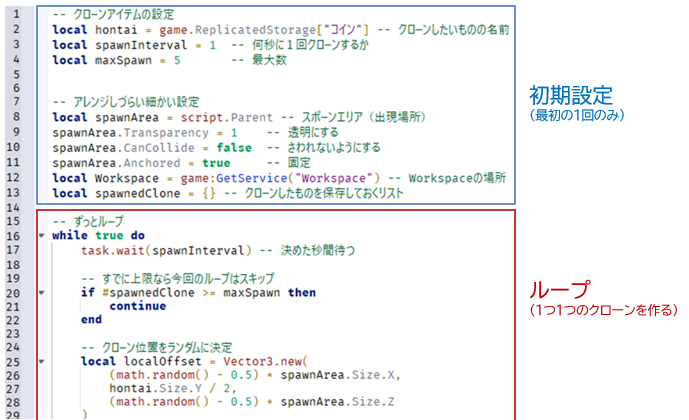This screenshot has width=689, height=420.
Task: Click script.Parent on line 8
Action: click(227, 117)
